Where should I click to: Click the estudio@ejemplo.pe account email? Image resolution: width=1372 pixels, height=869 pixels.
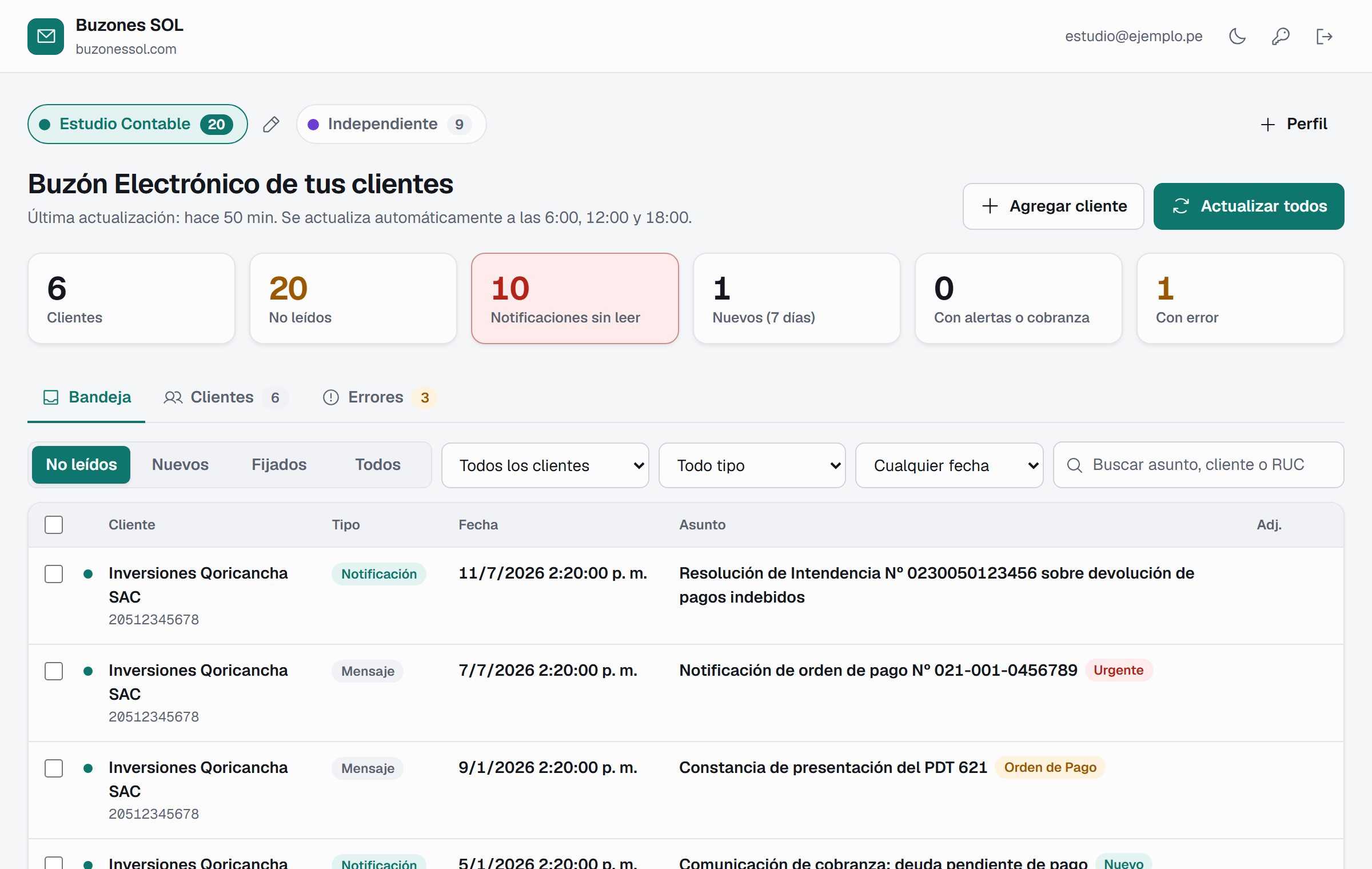coord(1134,36)
